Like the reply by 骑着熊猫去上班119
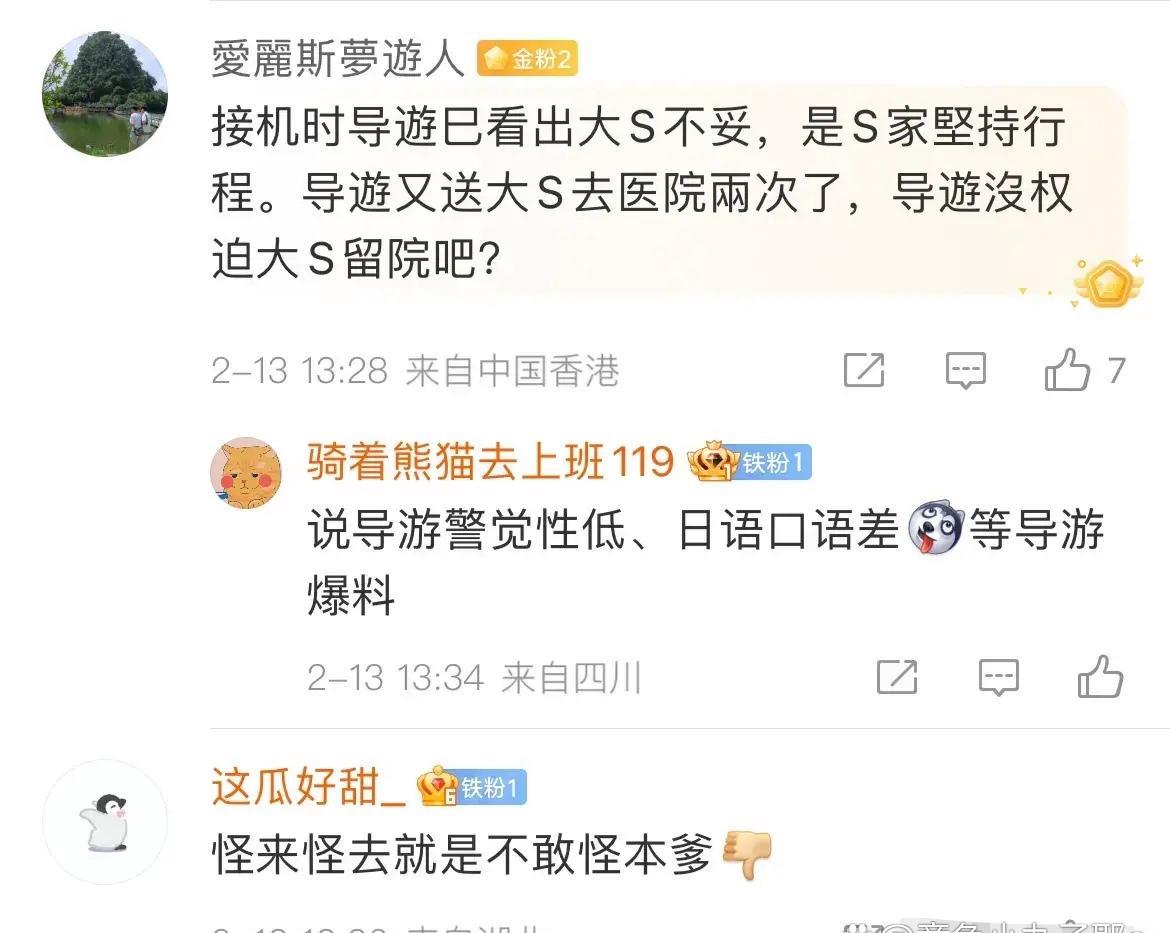This screenshot has height=933, width=1170. 1100,677
